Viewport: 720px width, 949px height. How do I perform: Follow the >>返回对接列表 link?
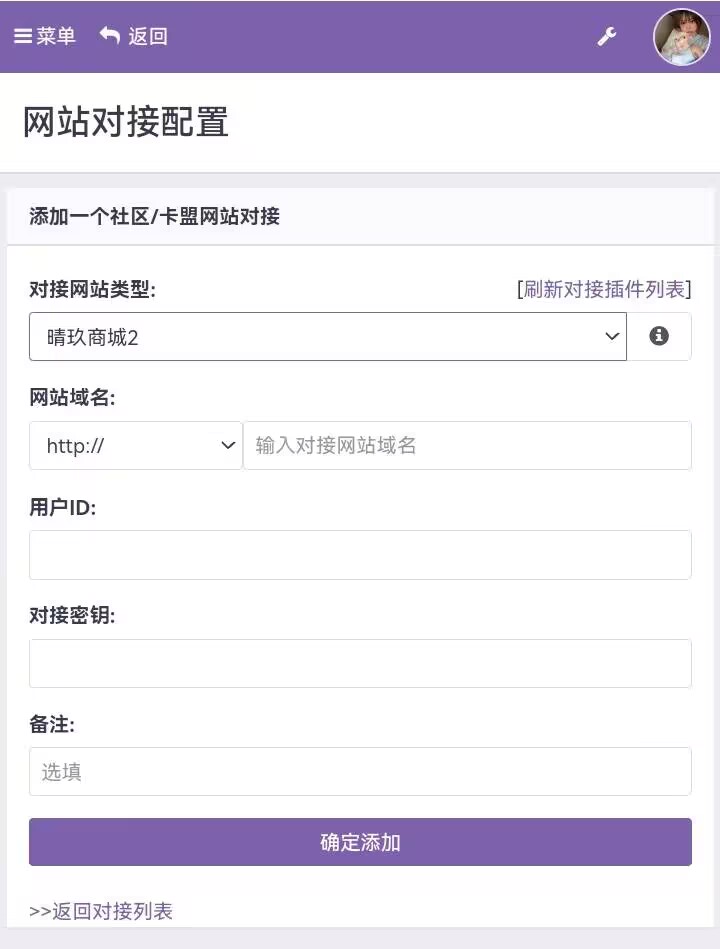click(x=101, y=911)
